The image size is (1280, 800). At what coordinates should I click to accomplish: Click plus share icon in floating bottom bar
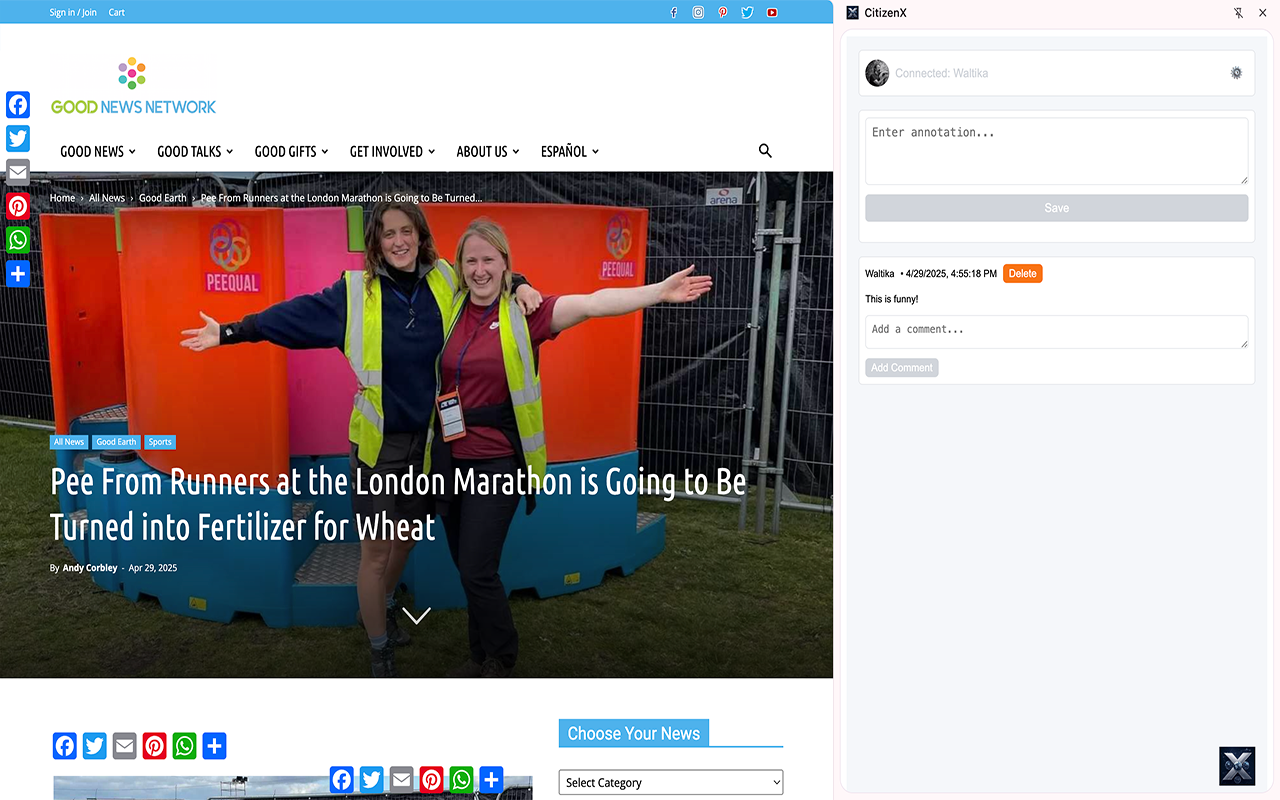[x=491, y=780]
